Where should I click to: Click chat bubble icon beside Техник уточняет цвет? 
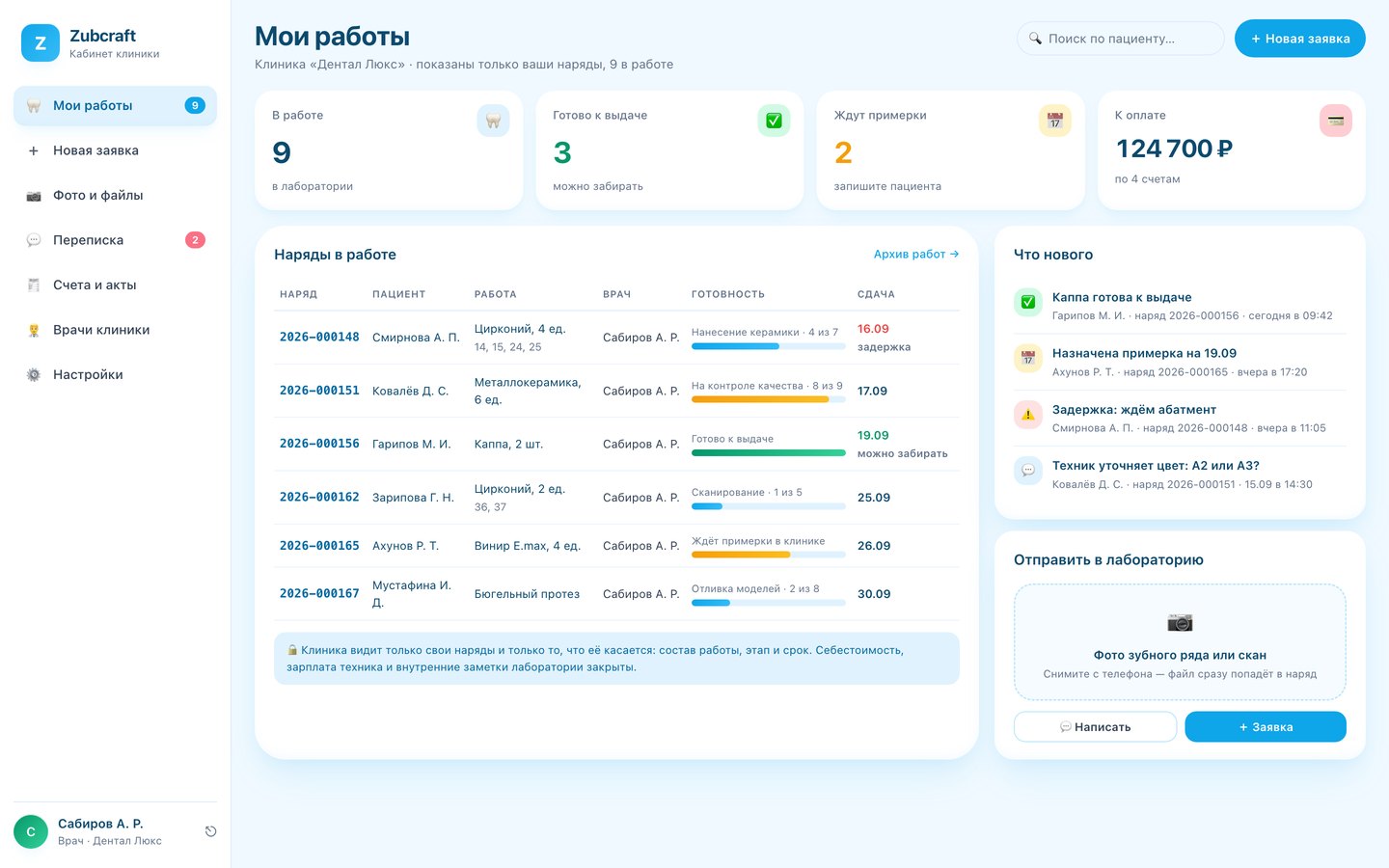click(x=1028, y=471)
